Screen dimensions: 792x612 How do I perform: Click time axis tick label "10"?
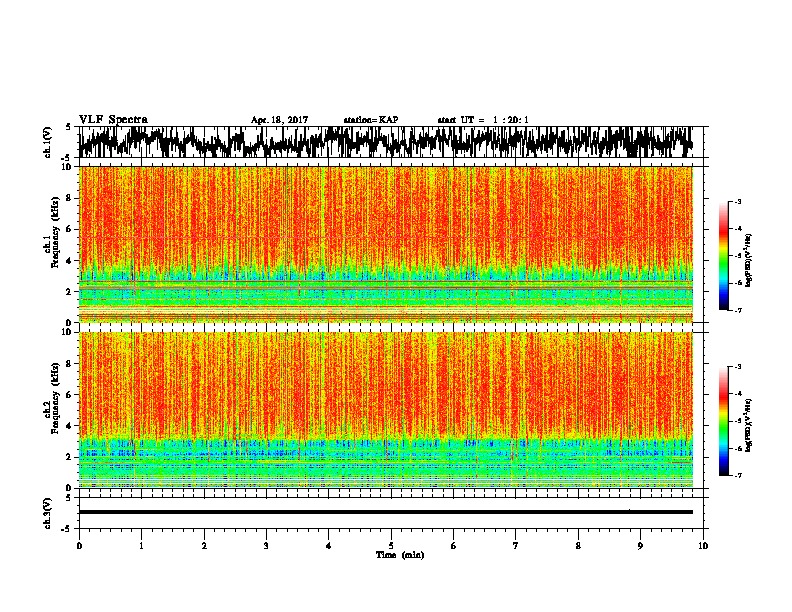click(703, 546)
